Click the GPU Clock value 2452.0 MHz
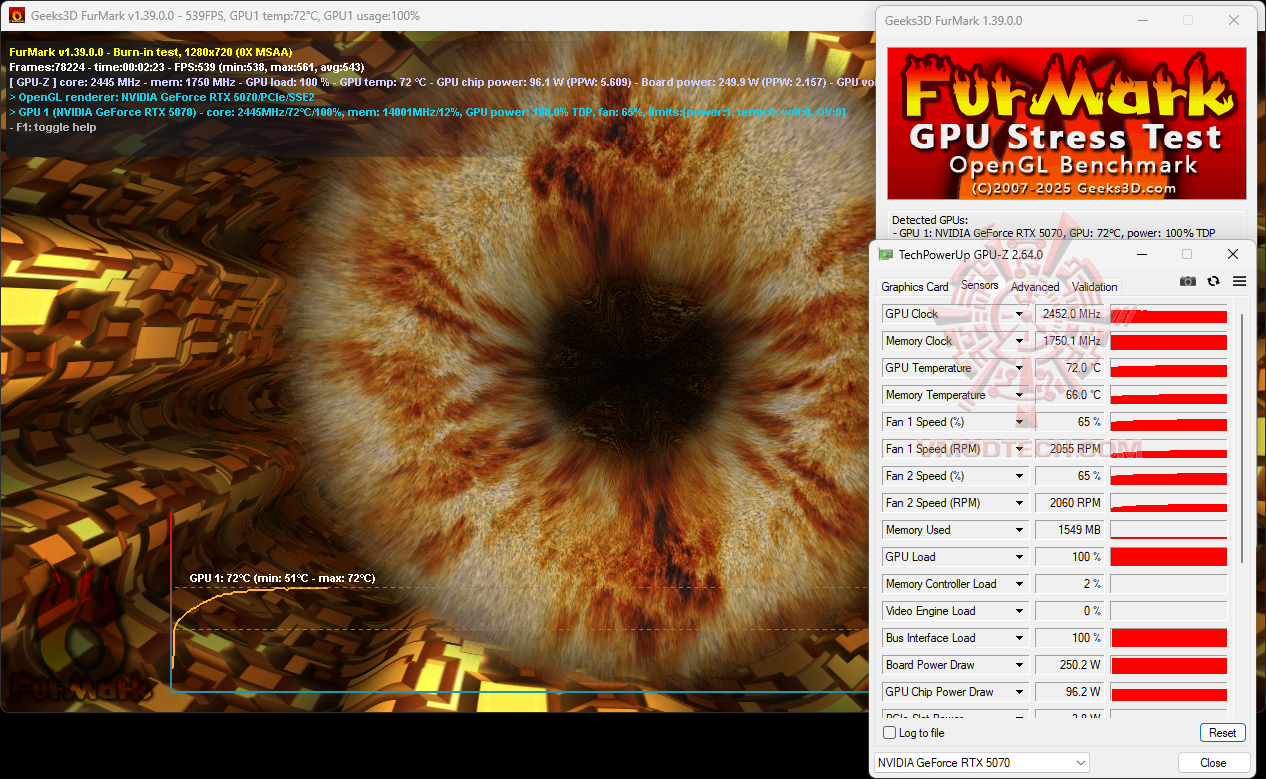 [1069, 314]
